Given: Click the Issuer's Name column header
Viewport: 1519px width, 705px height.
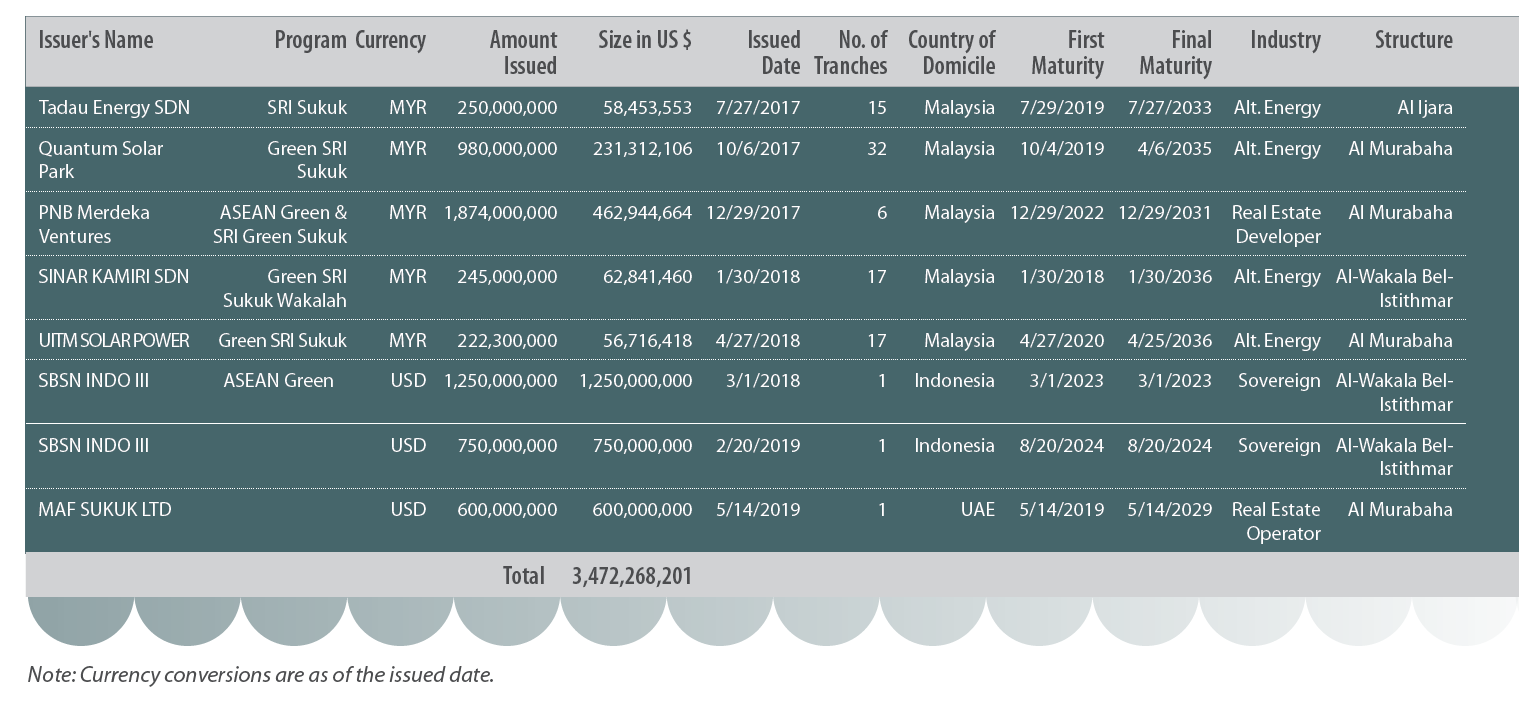Looking at the screenshot, I should tap(96, 40).
